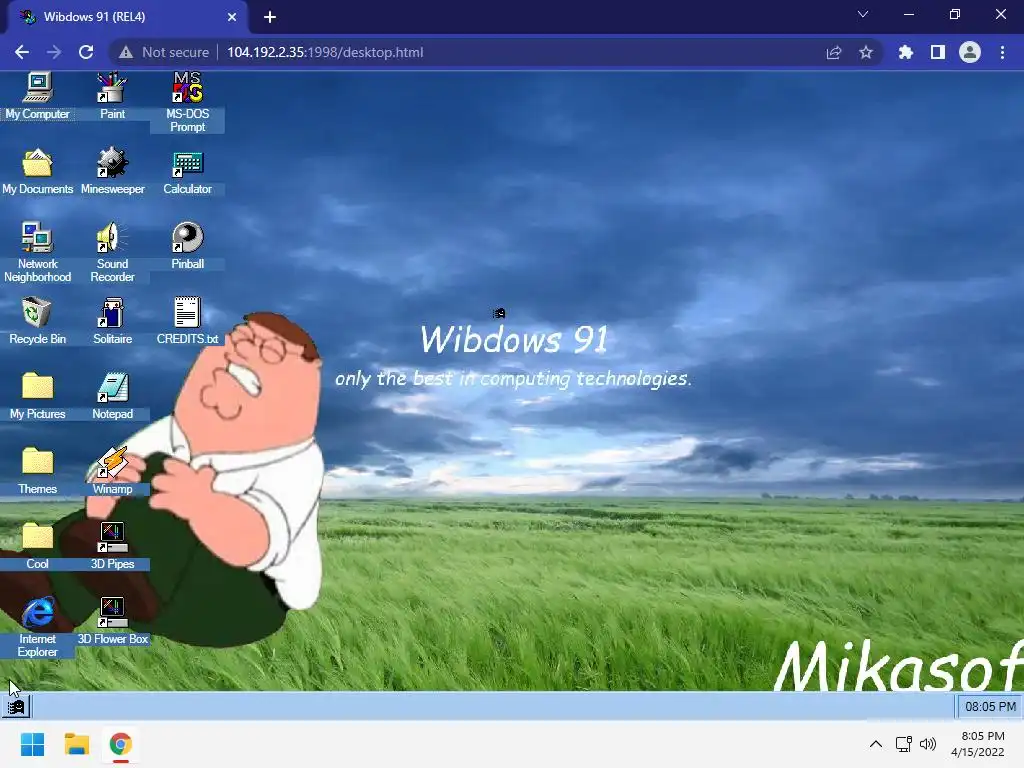The width and height of the screenshot is (1024, 768).
Task: Bookmark this page with the star
Action: click(866, 52)
